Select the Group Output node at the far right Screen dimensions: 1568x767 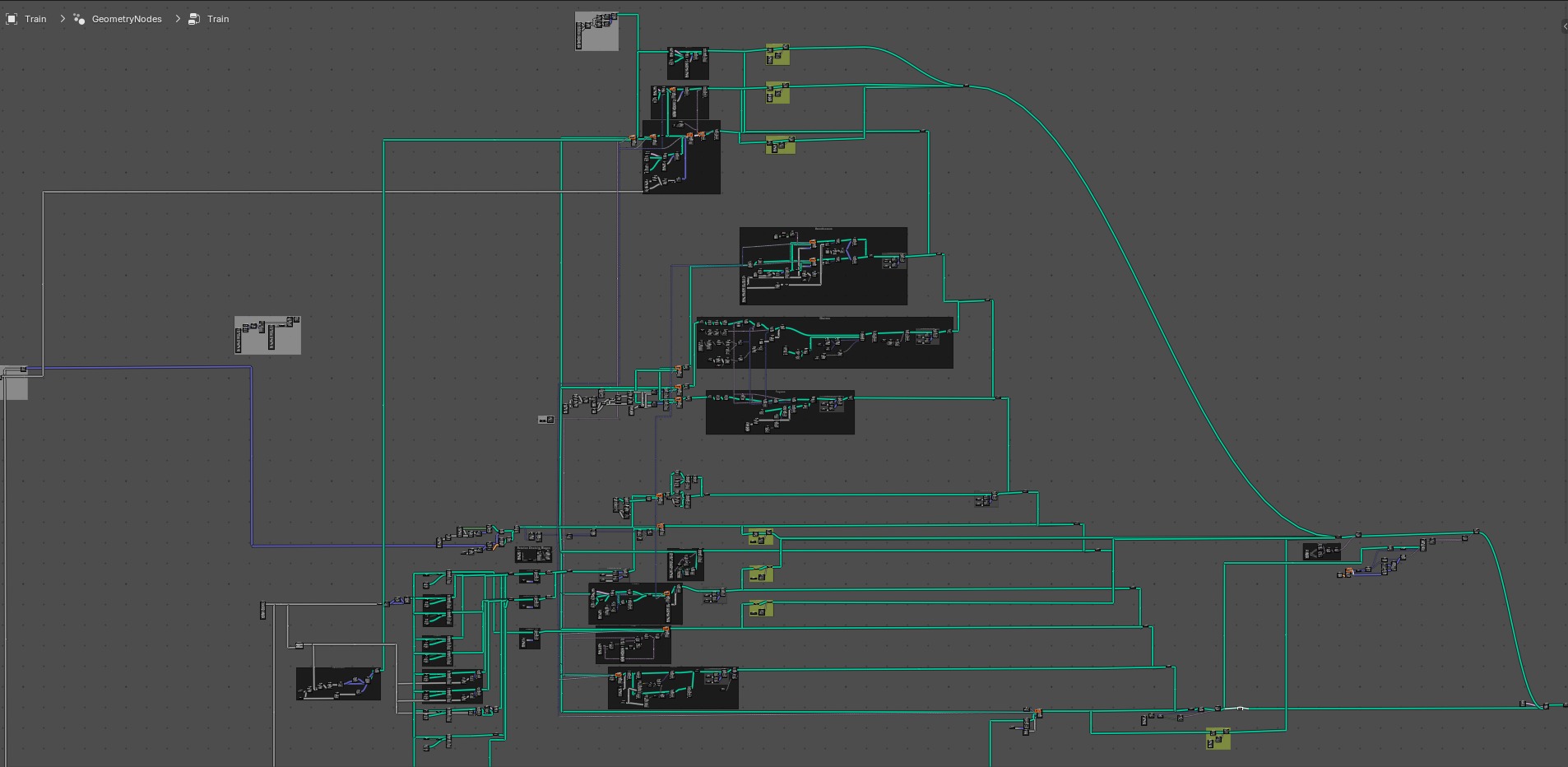pos(1563,706)
